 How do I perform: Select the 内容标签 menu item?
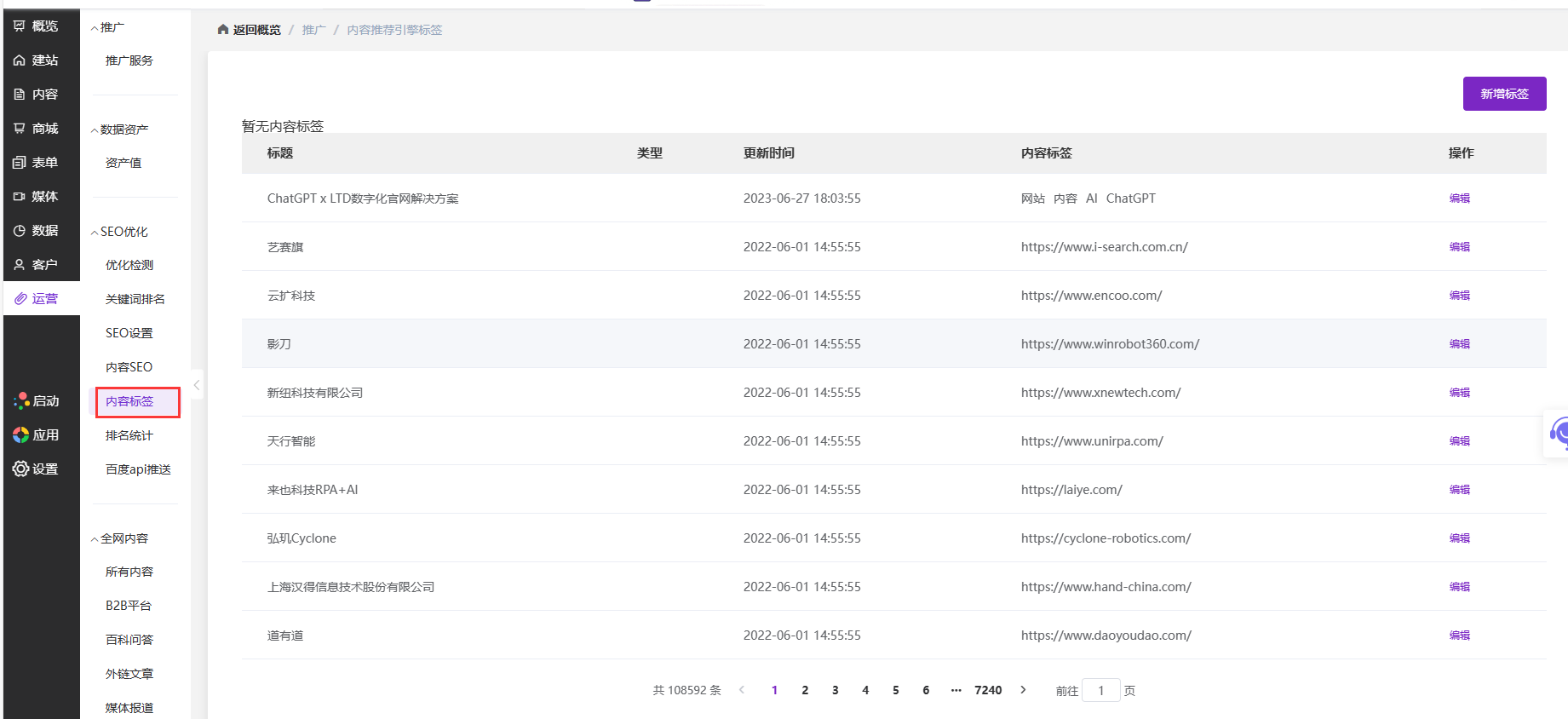click(129, 401)
